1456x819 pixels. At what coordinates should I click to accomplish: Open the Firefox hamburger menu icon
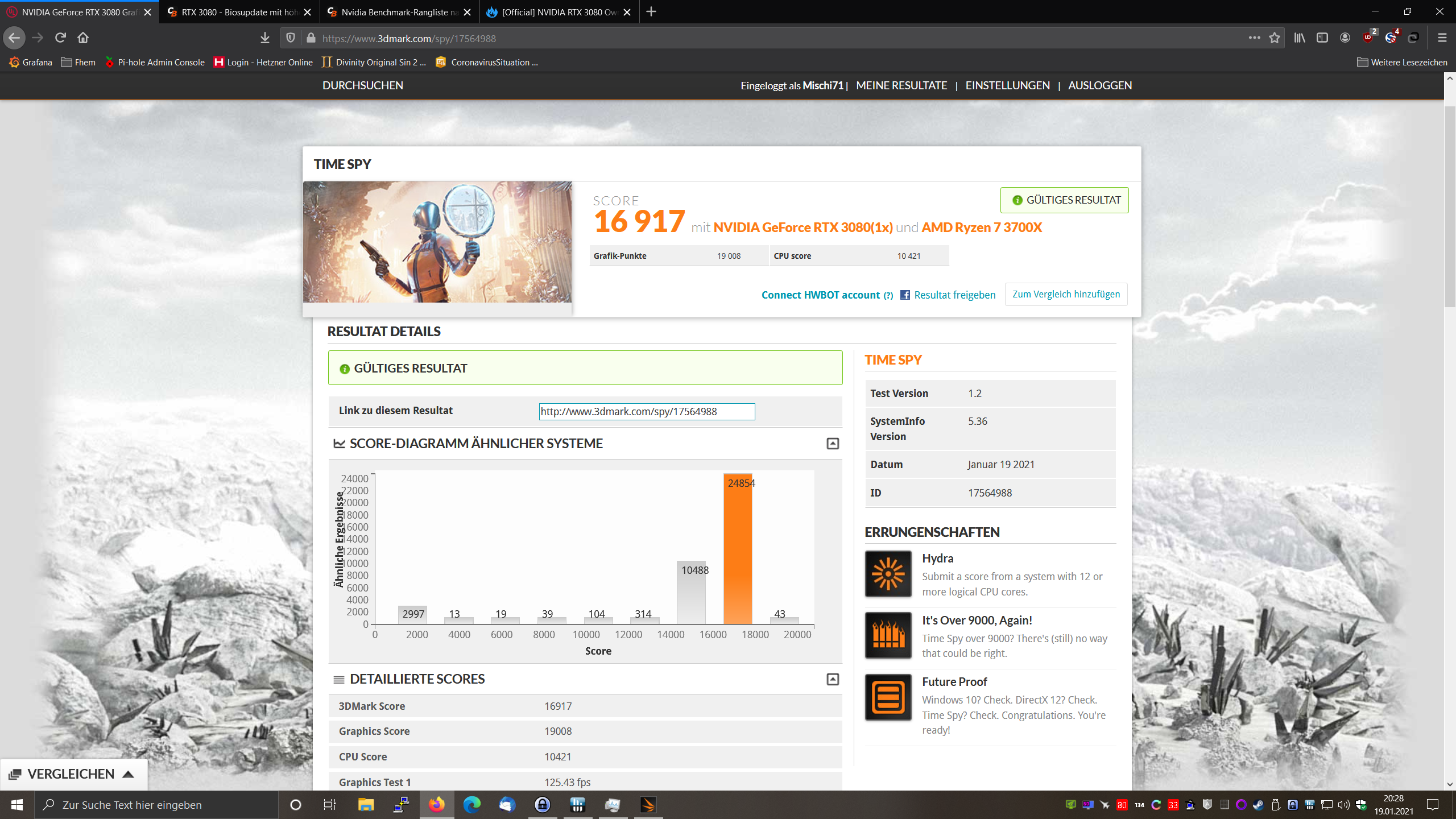point(1442,38)
